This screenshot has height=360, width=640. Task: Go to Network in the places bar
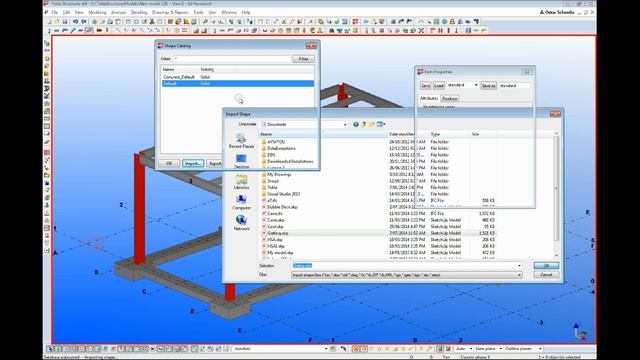(x=241, y=223)
